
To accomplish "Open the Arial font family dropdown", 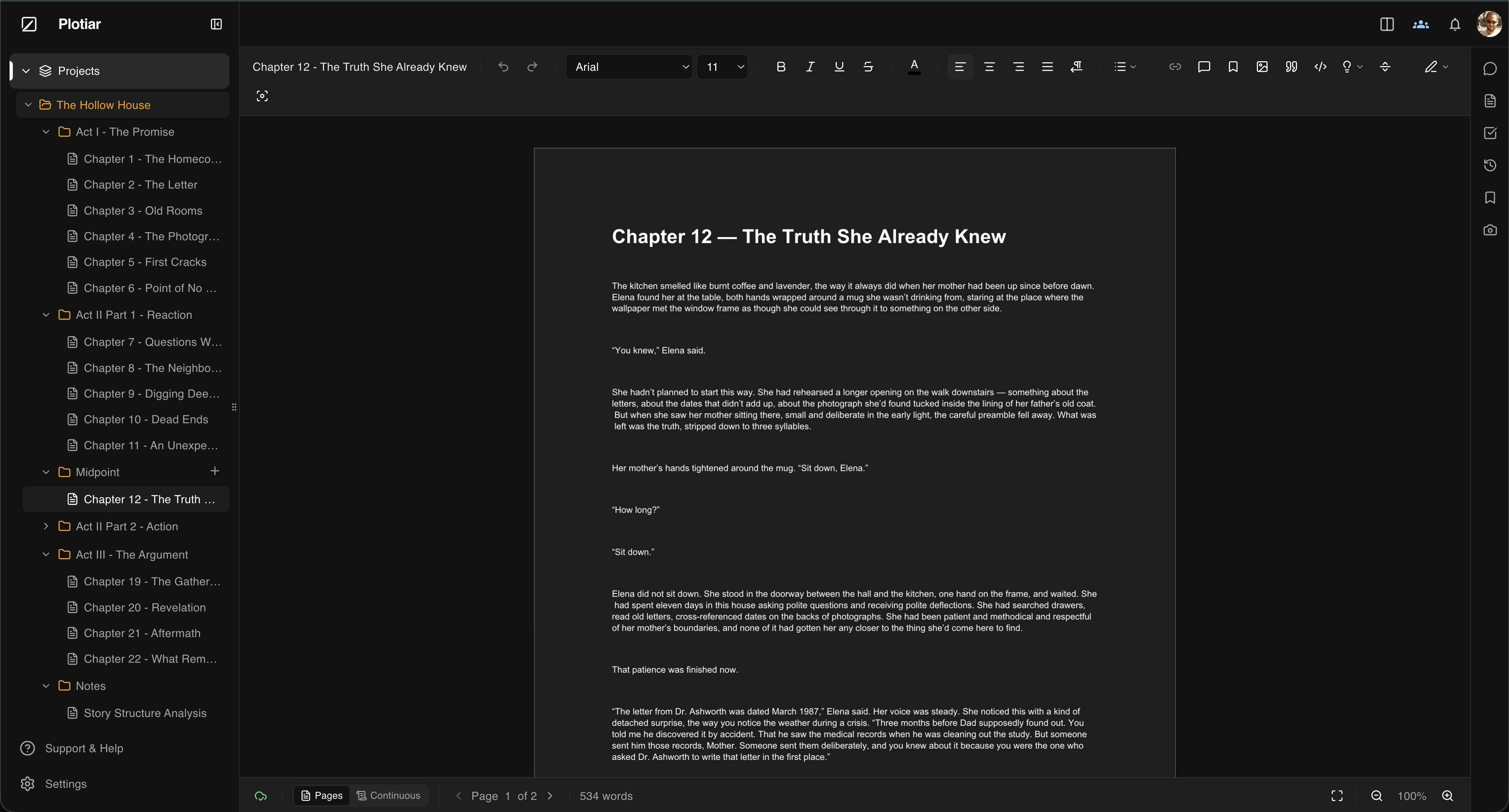I will coord(629,67).
